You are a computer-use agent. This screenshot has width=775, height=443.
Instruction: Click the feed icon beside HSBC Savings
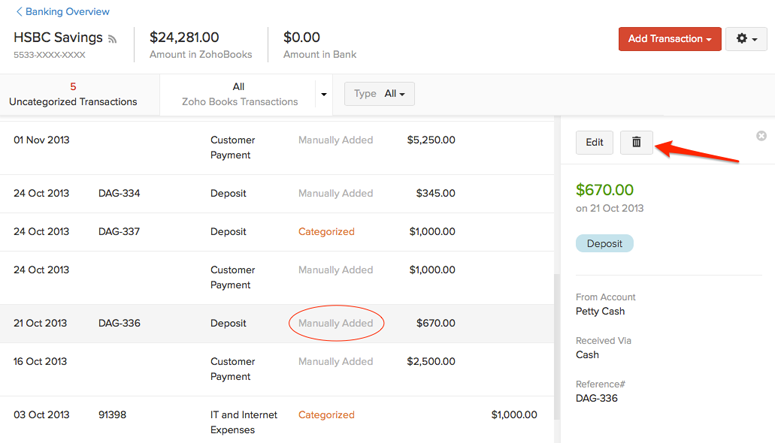click(x=113, y=39)
